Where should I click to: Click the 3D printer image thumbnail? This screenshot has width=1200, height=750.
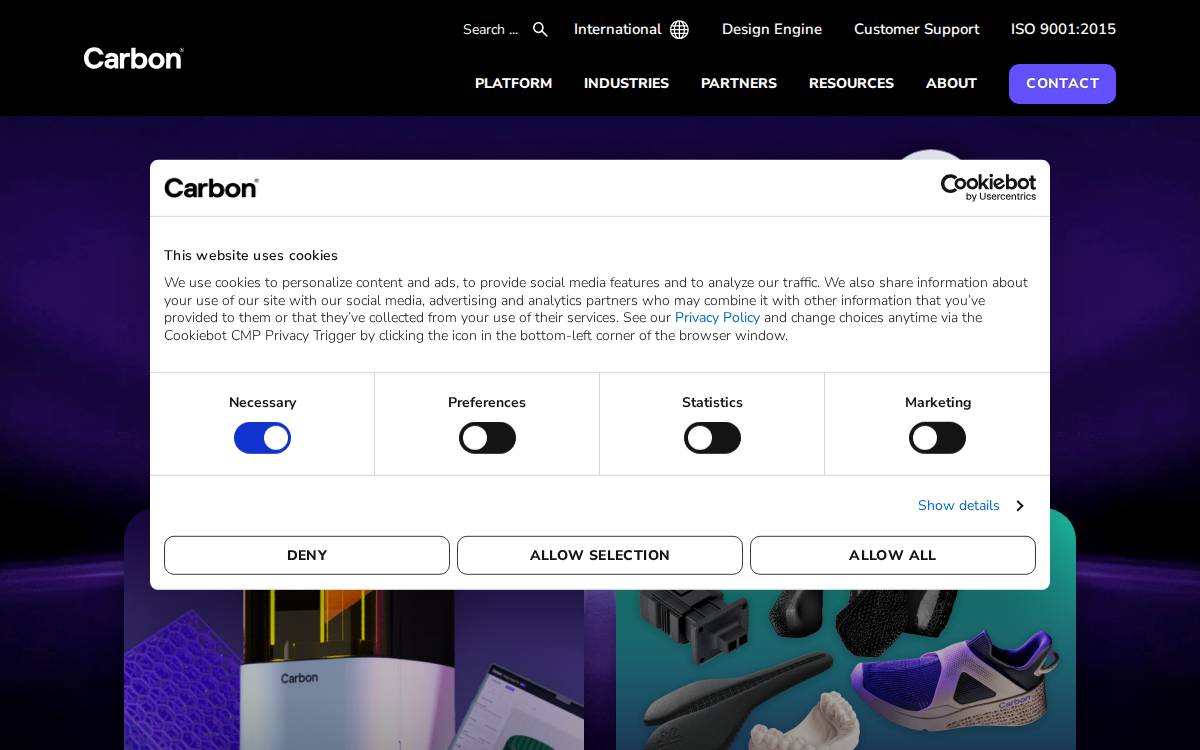pyautogui.click(x=354, y=669)
